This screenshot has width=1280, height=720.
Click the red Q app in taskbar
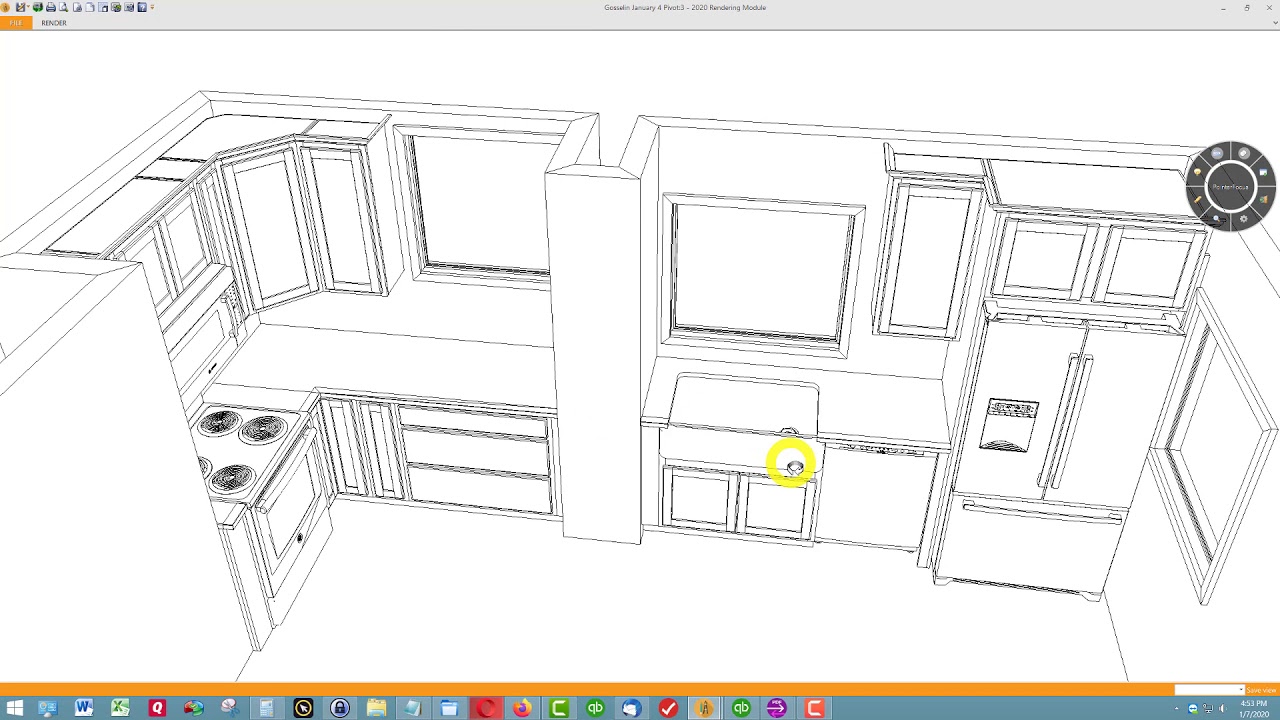pyautogui.click(x=157, y=708)
